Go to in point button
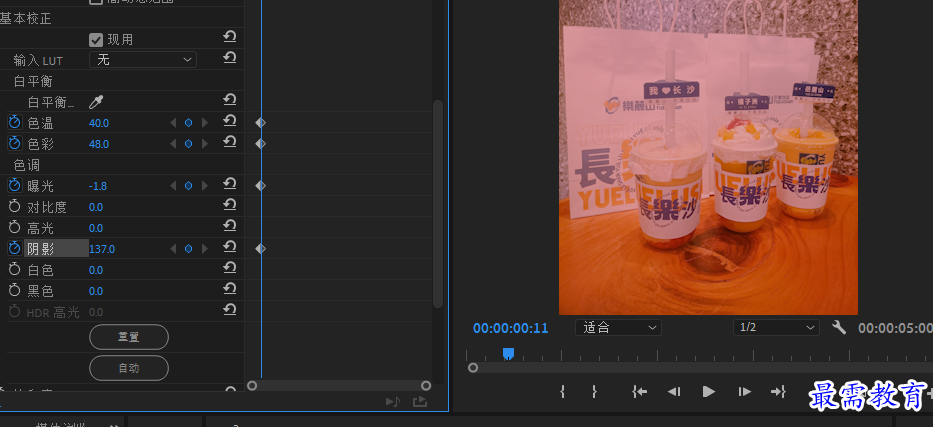 [x=640, y=391]
